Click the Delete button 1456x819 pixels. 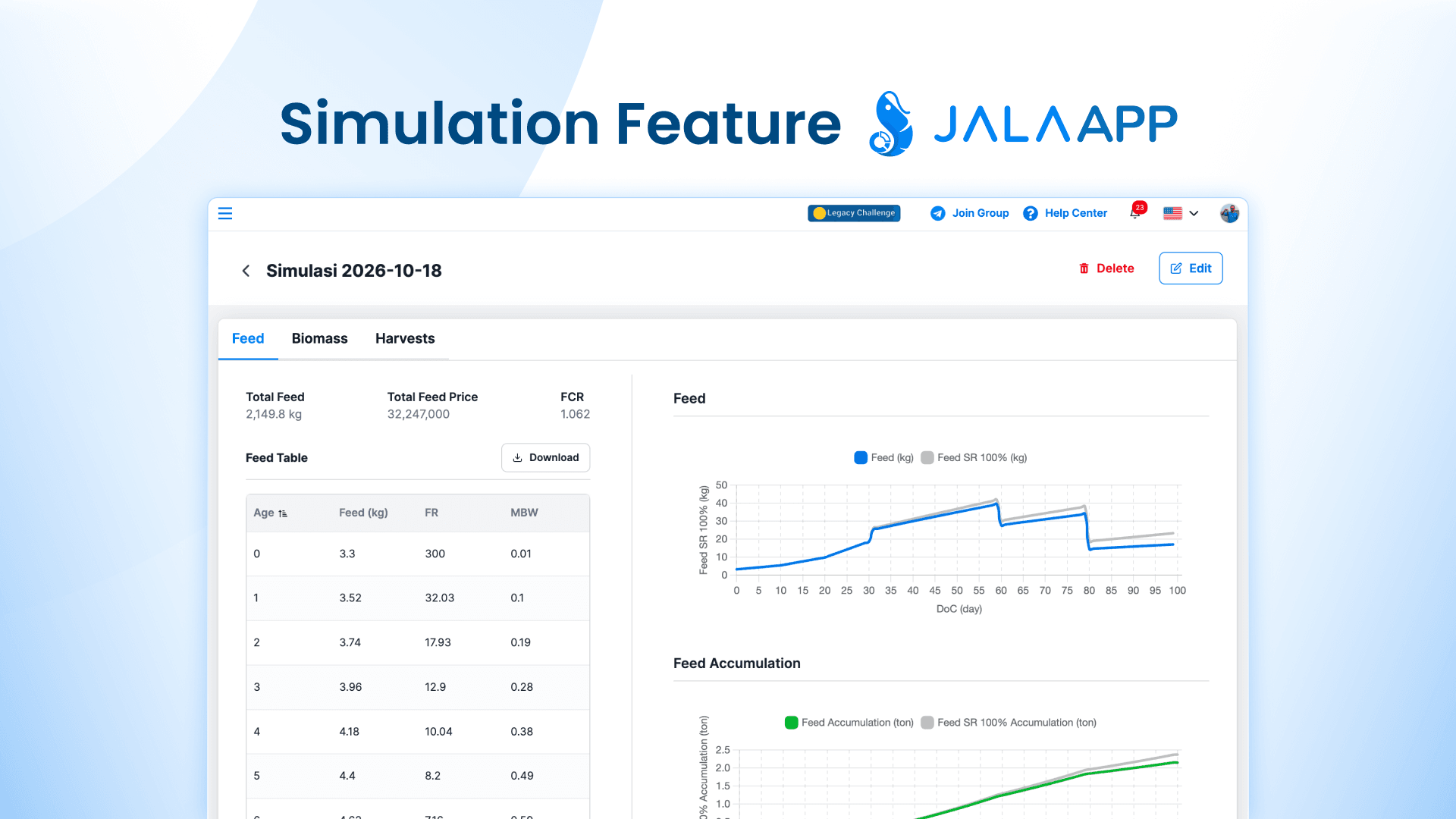tap(1106, 268)
